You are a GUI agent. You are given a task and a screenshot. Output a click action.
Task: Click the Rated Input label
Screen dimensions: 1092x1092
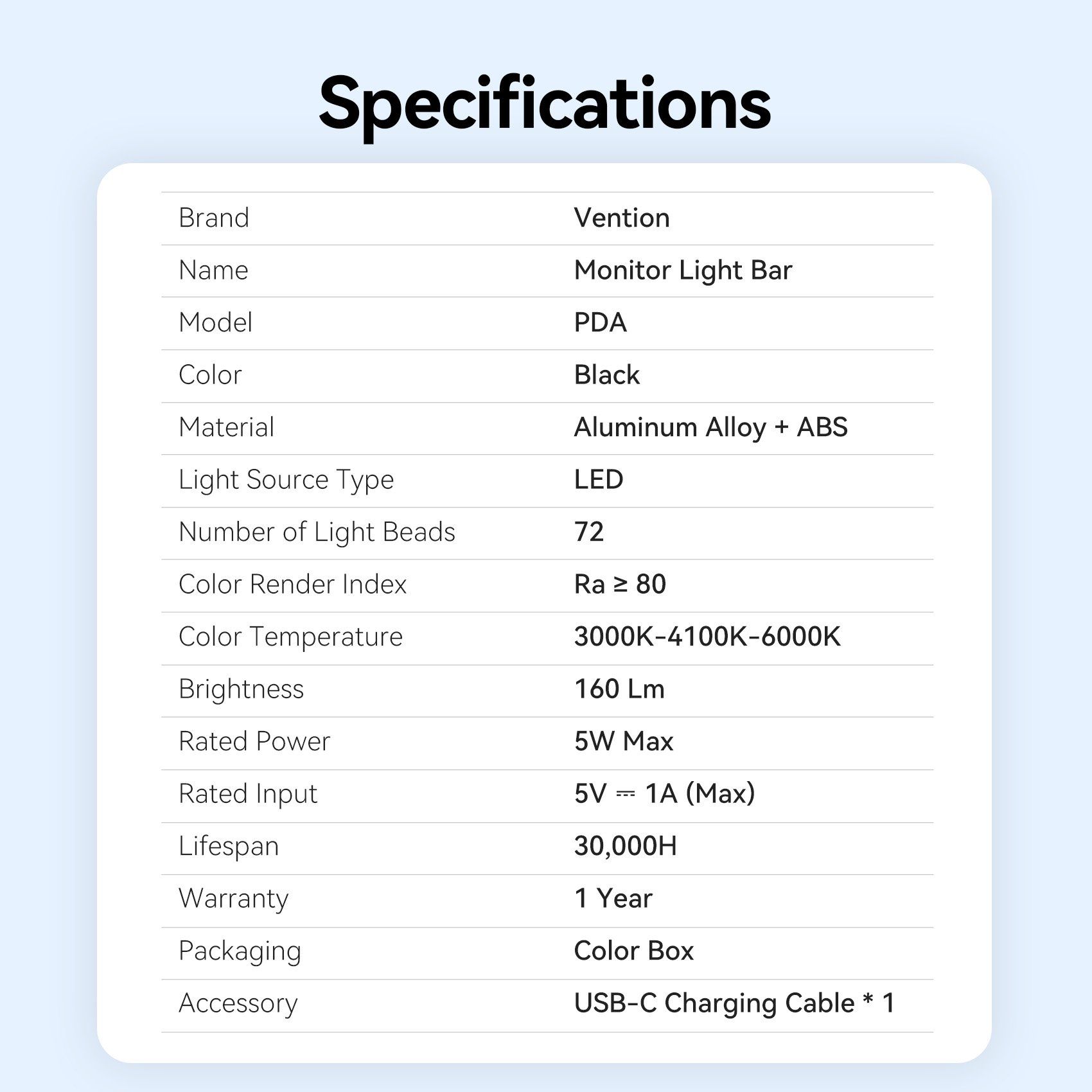tap(248, 794)
